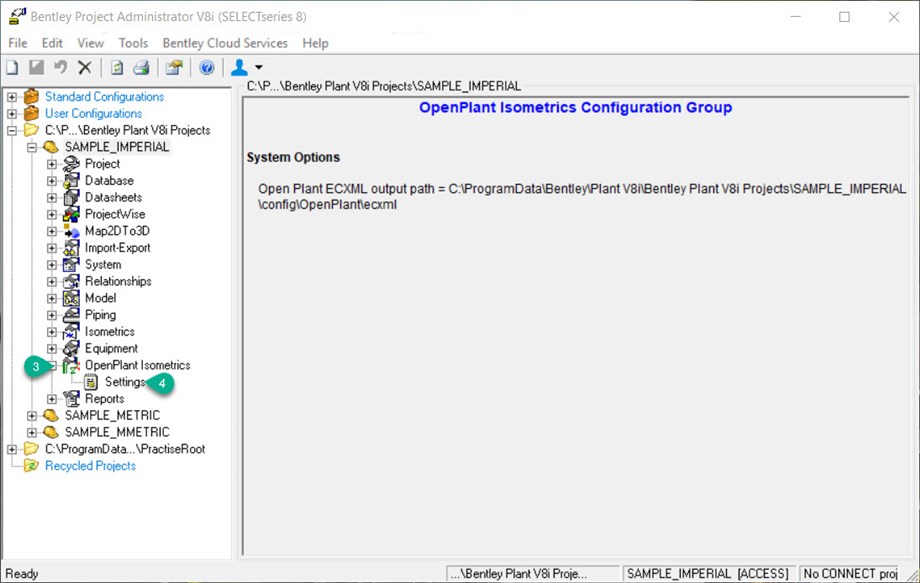Open the Bentley Cloud Services menu
The image size is (920, 583).
(x=224, y=43)
